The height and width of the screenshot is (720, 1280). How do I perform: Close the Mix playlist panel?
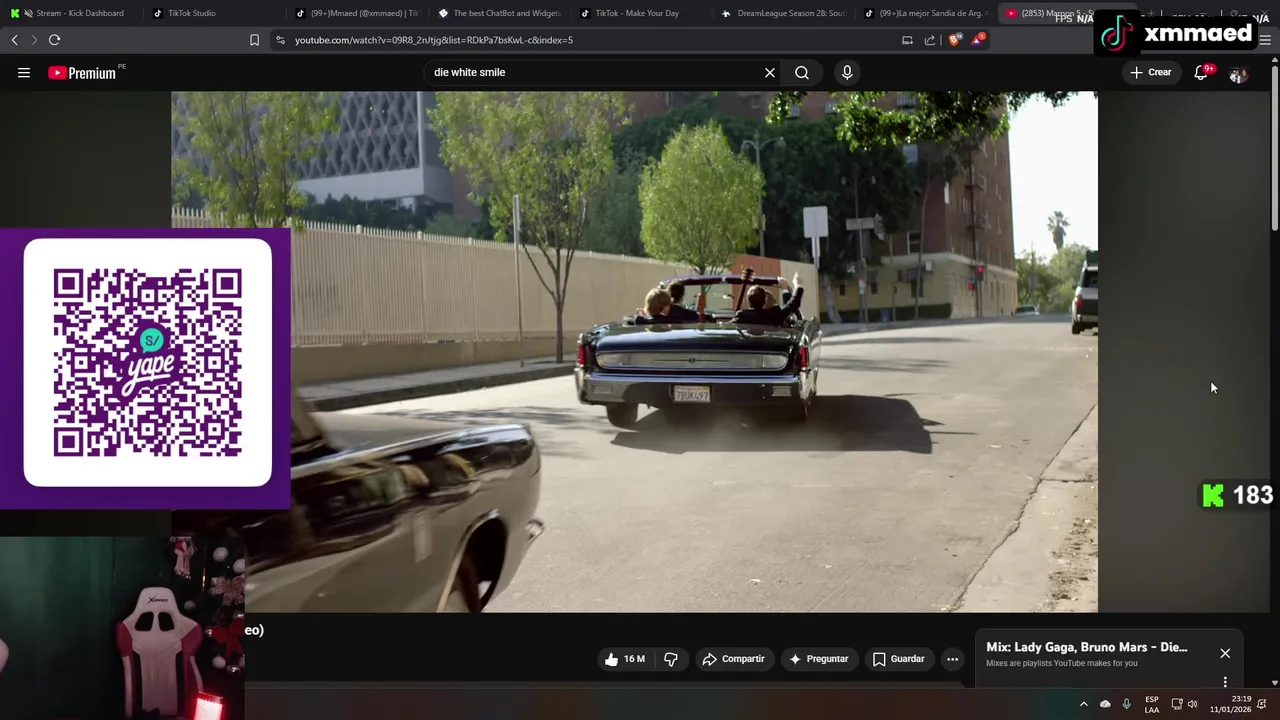(x=1225, y=653)
